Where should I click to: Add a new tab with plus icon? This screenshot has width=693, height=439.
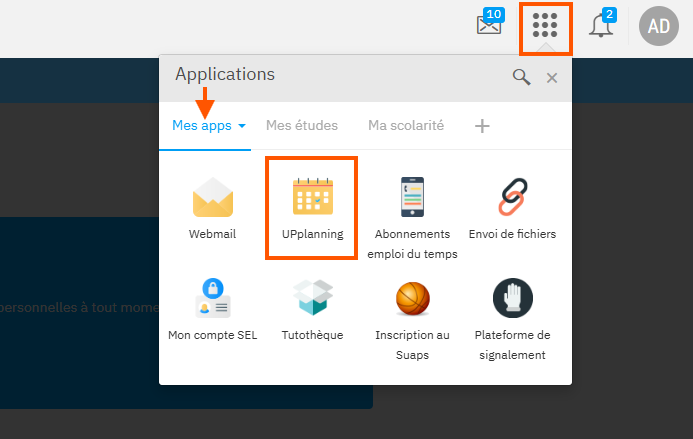(482, 126)
